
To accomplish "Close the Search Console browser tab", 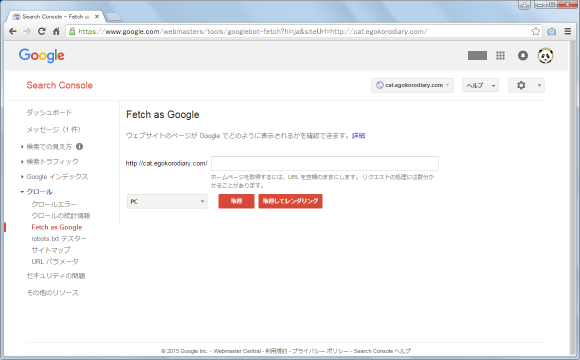I will [x=97, y=17].
